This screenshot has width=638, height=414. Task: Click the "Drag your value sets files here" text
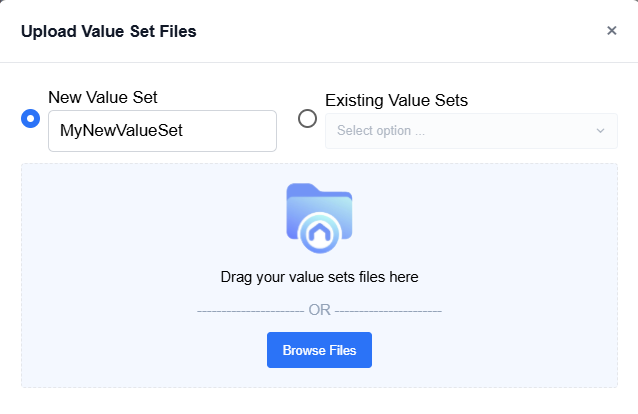pos(319,277)
